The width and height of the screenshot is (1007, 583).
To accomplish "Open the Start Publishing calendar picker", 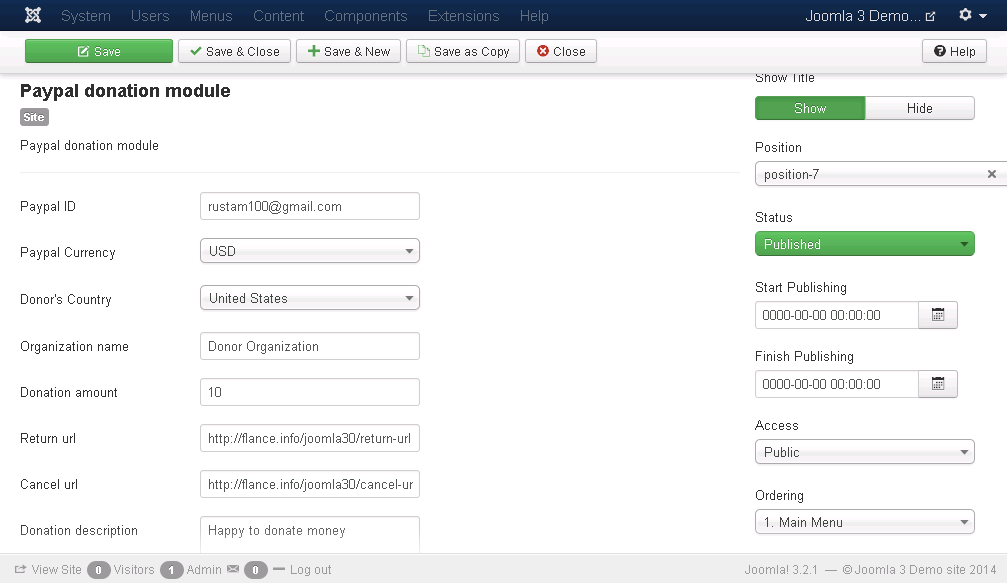I will click(x=938, y=315).
